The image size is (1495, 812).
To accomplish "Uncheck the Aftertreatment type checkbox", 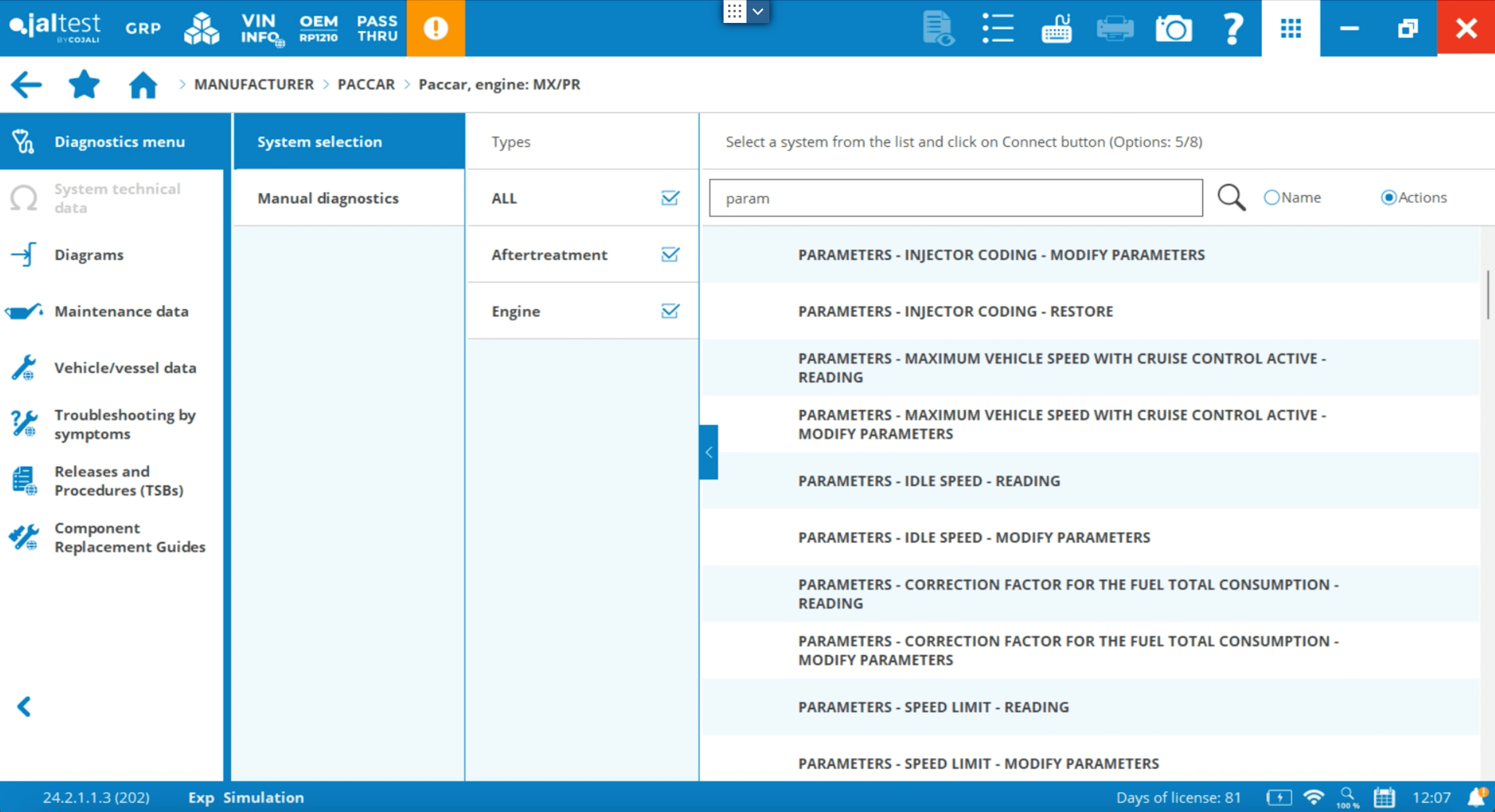I will [x=670, y=254].
